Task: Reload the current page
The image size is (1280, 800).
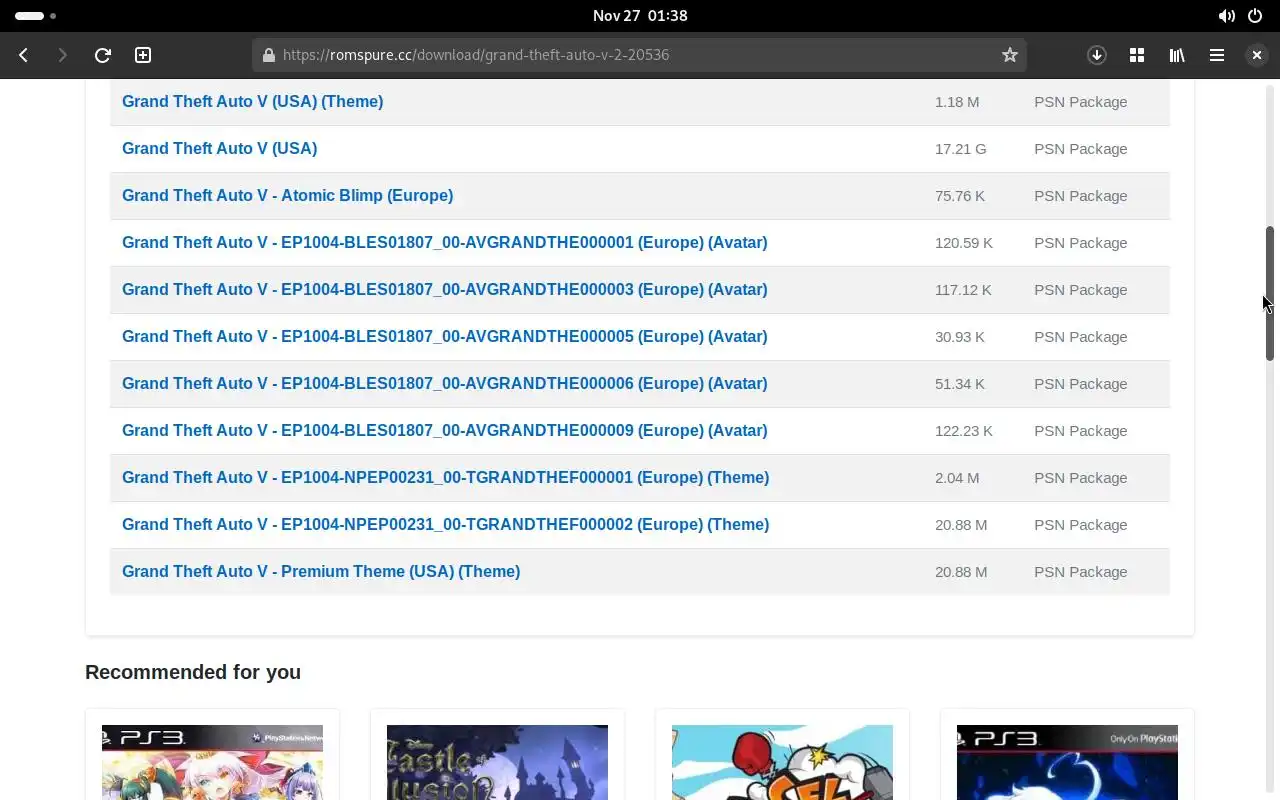Action: point(102,55)
